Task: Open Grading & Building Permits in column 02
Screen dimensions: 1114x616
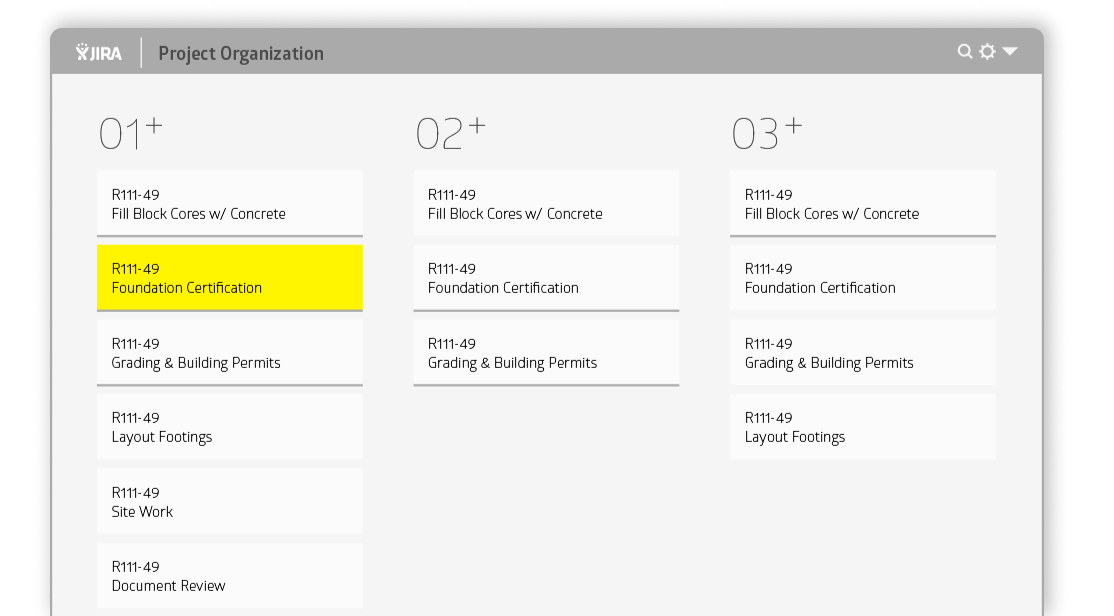Action: coord(546,352)
